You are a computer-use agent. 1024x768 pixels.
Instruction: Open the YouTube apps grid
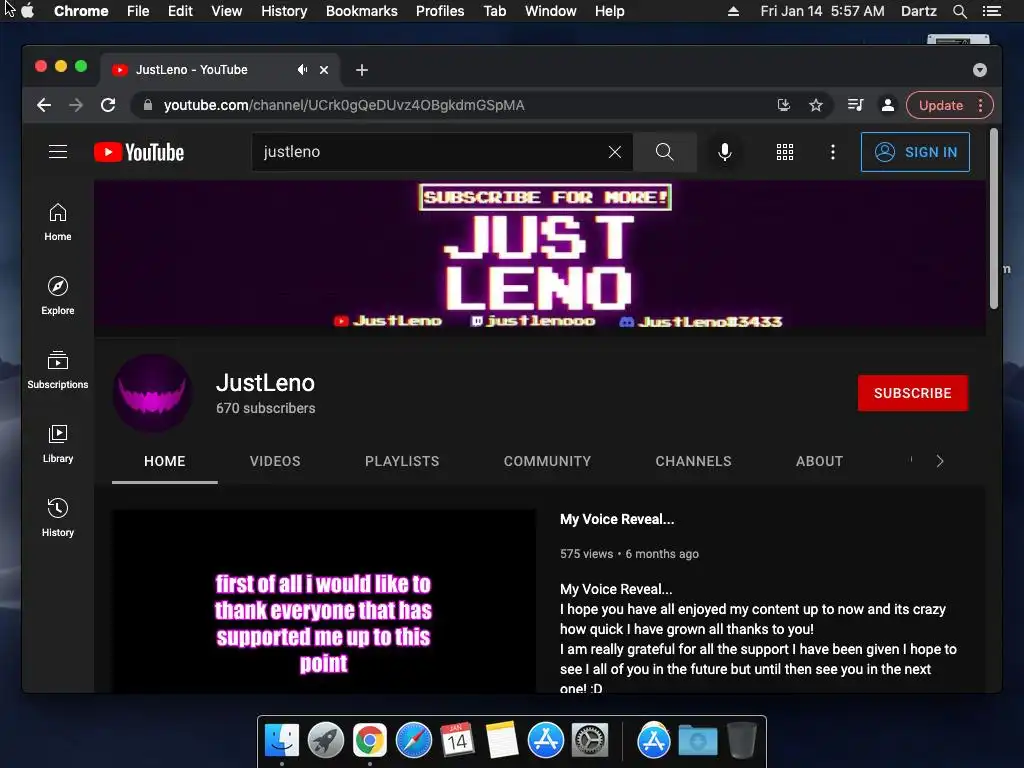[784, 152]
